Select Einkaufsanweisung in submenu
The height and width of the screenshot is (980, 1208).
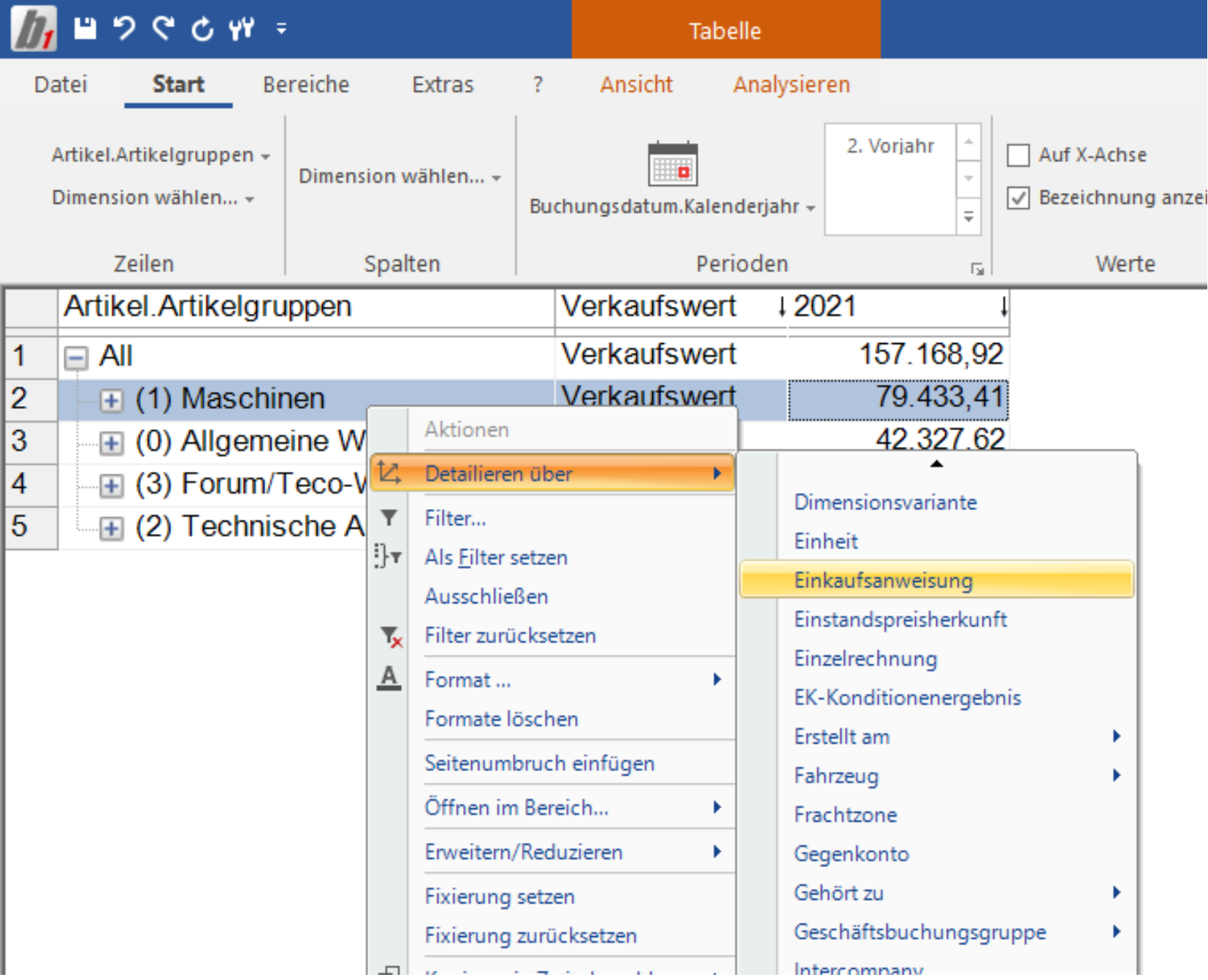click(x=936, y=581)
